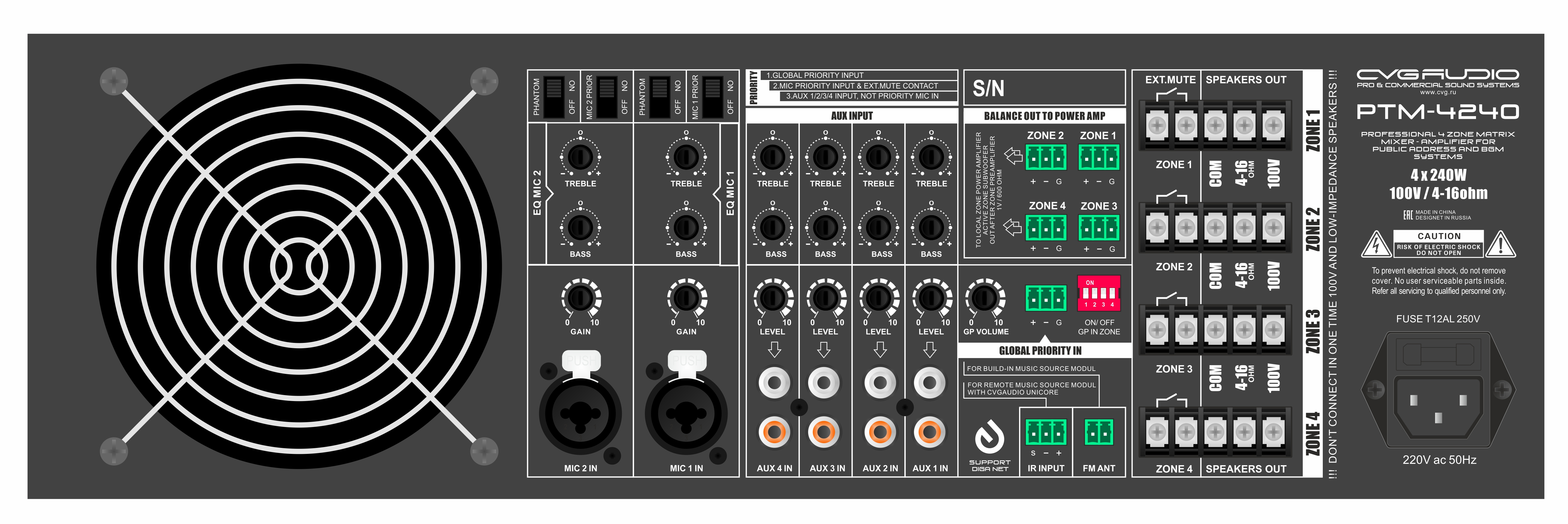
Task: Click the BASS knob in the AUX 1 column
Action: 931,227
